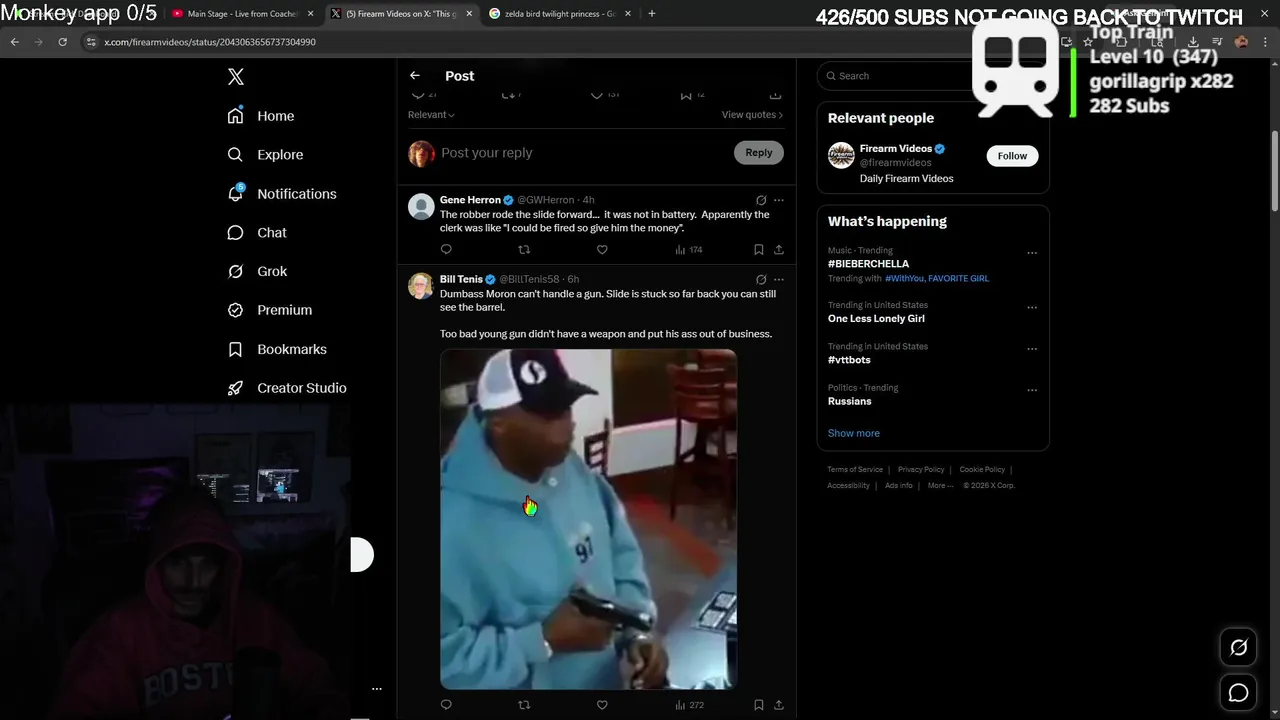Open Notifications in X sidebar
The image size is (1280, 720).
282,194
